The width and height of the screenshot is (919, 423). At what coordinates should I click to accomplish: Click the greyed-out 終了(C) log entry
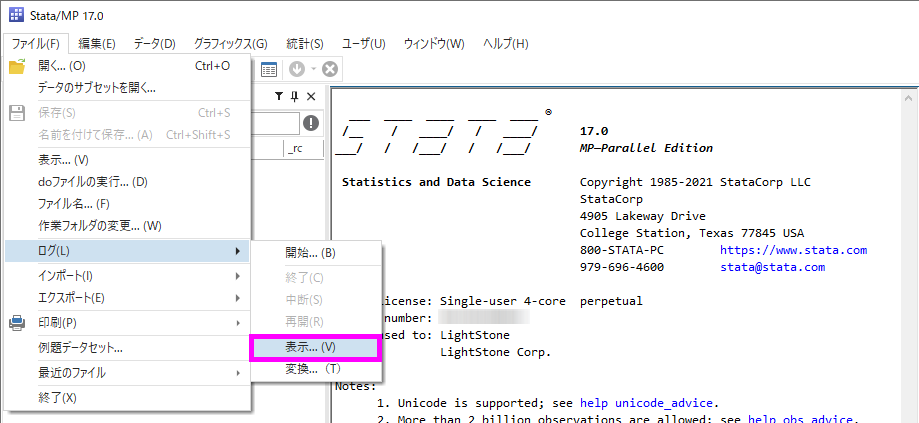click(316, 278)
